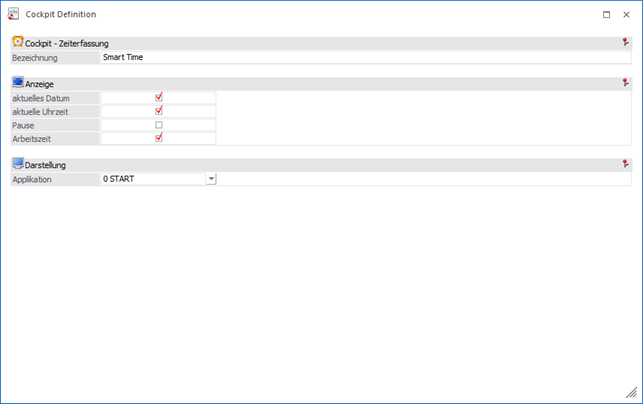Click the screen icon beside Darstellung
This screenshot has height=404, width=643.
[x=17, y=164]
